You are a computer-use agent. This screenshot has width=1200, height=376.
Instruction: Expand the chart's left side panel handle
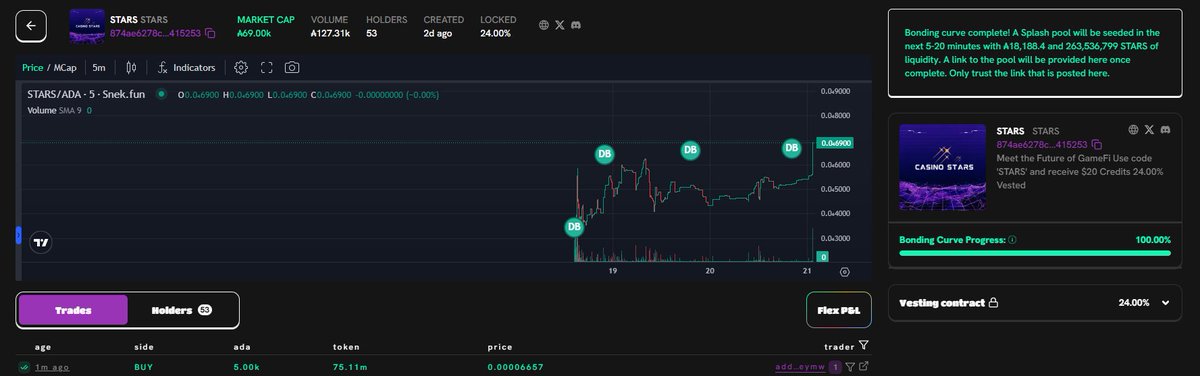18,236
